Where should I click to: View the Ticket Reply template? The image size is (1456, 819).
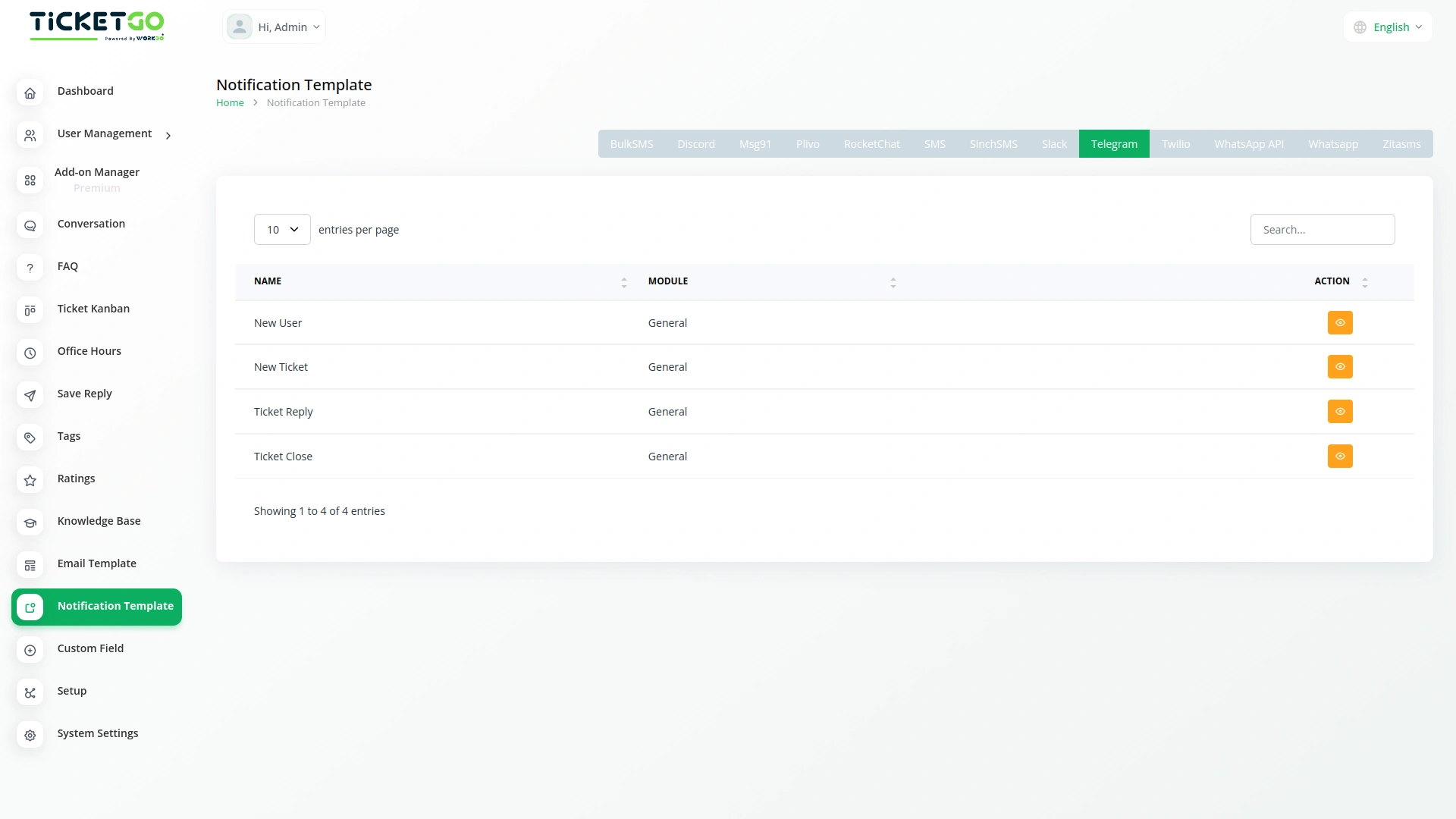1339,412
